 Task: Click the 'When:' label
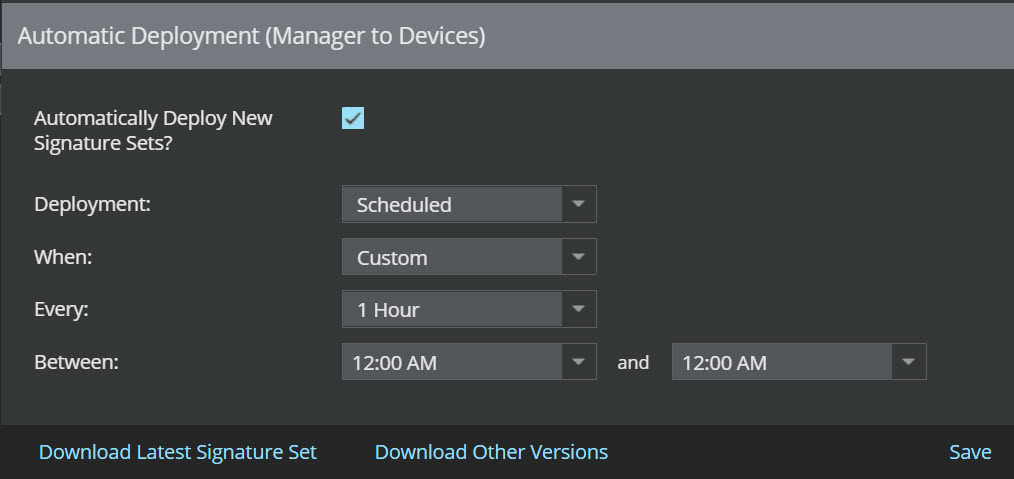[63, 257]
